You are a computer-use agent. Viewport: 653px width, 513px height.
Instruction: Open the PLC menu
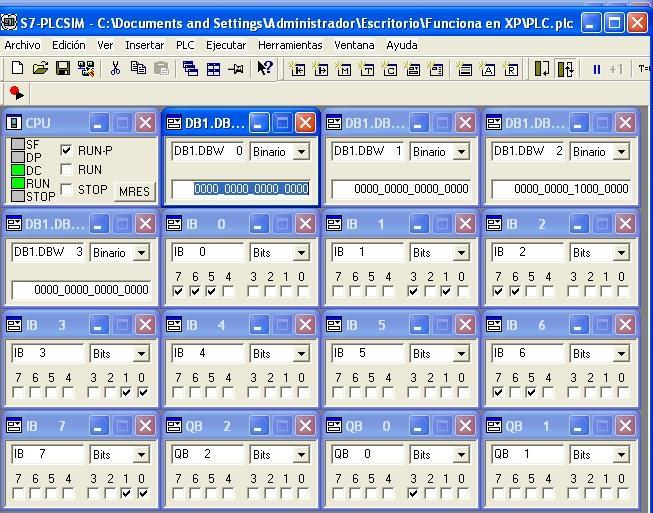(x=185, y=45)
